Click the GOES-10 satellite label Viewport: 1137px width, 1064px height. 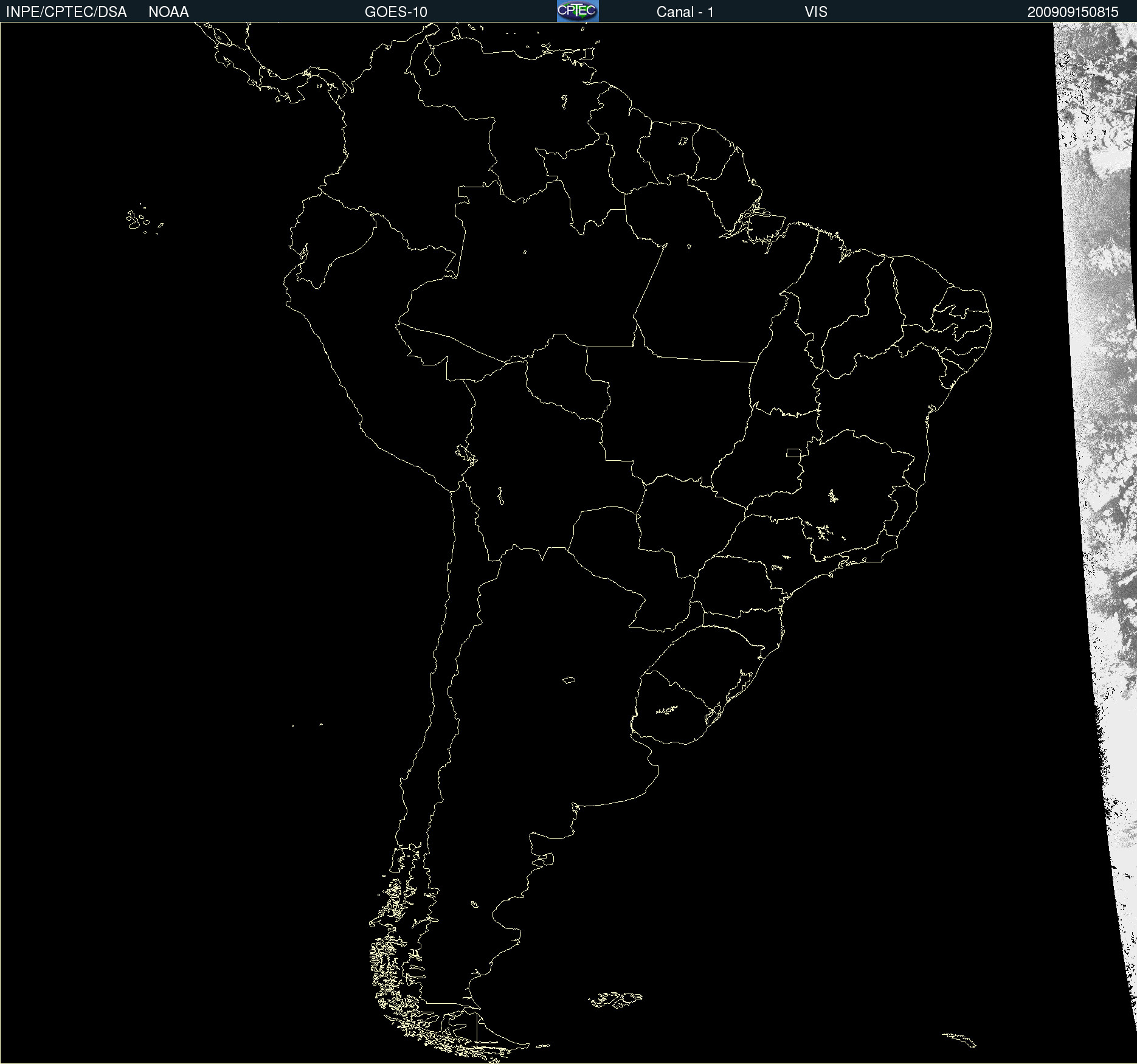click(x=396, y=12)
